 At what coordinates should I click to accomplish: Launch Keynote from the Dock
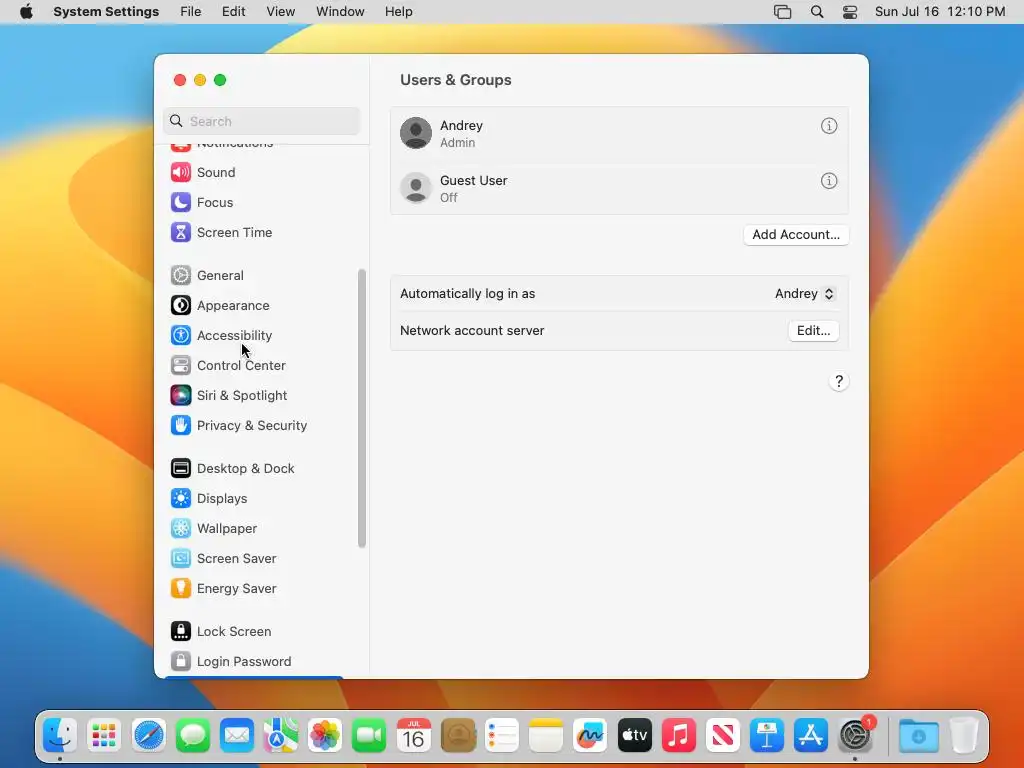(x=767, y=735)
